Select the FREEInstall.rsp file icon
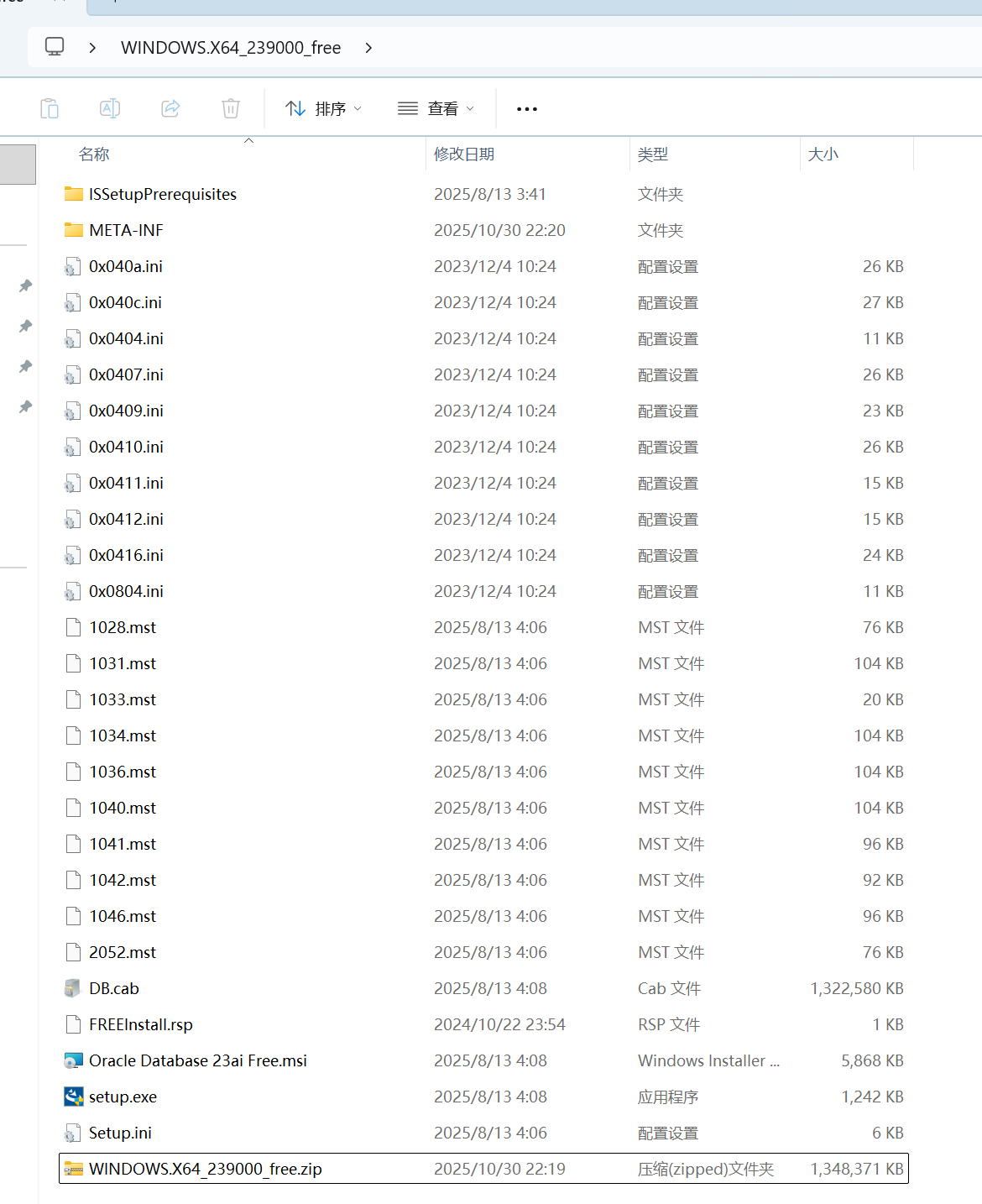 coord(74,1024)
